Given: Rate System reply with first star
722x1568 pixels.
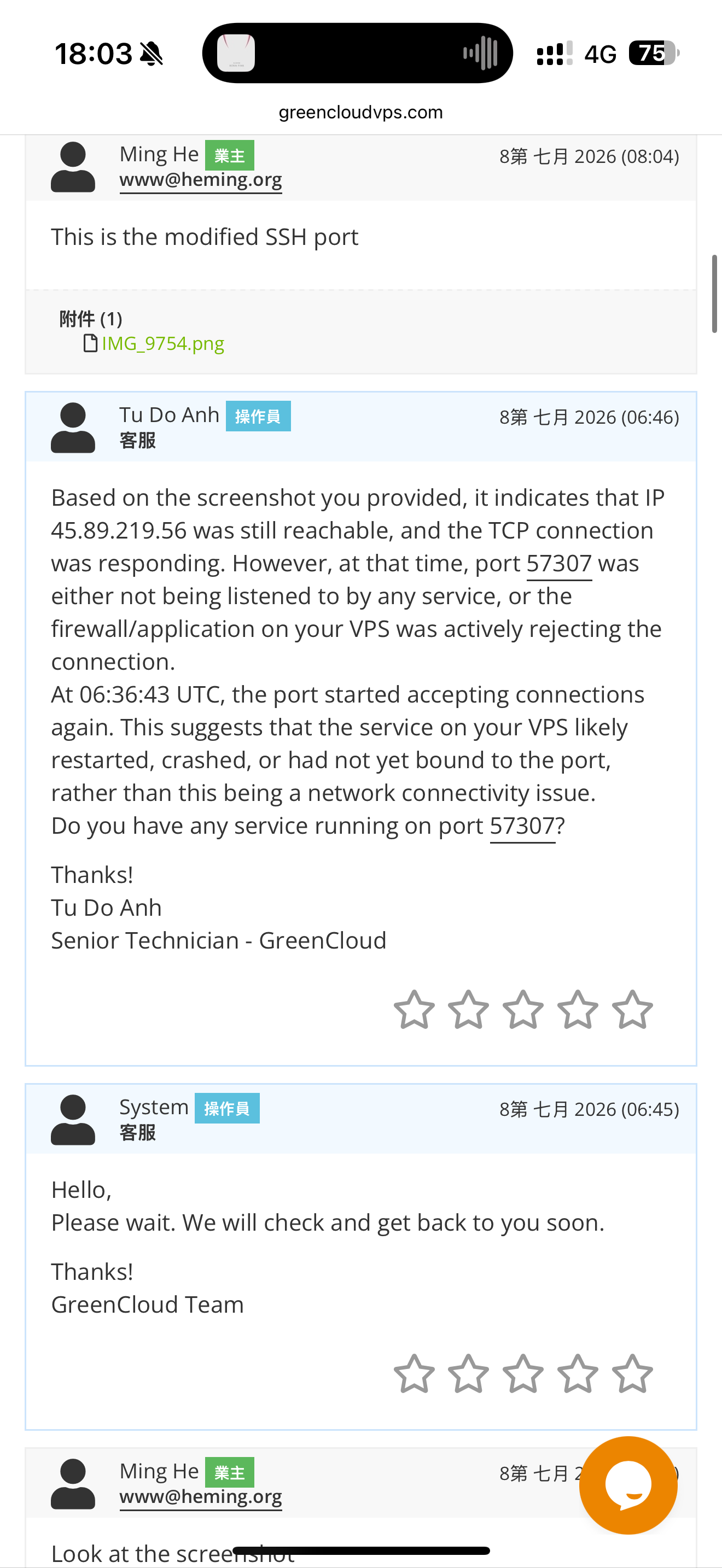Looking at the screenshot, I should point(414,1373).
